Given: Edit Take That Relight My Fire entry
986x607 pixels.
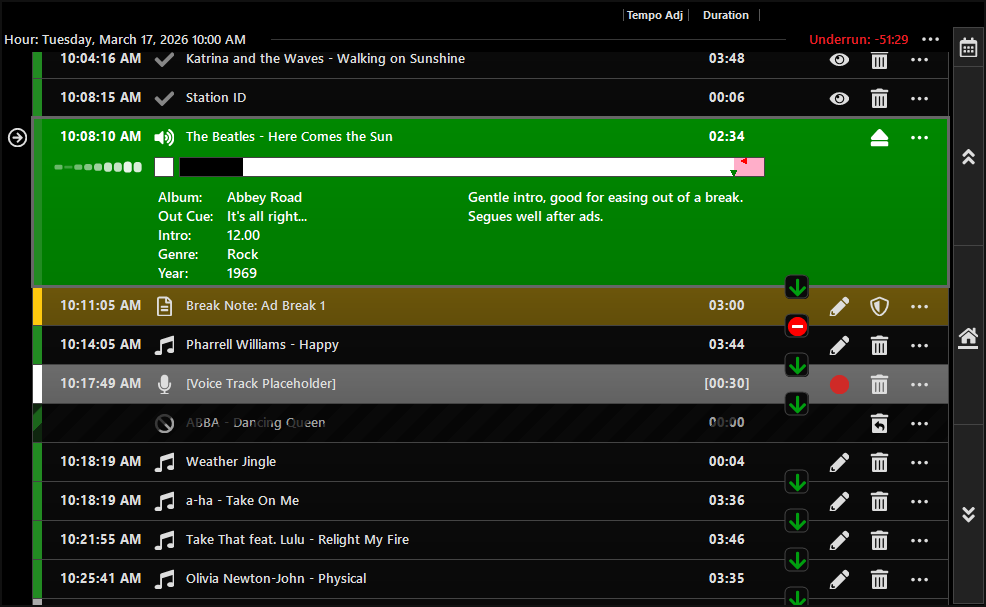Looking at the screenshot, I should (x=839, y=540).
